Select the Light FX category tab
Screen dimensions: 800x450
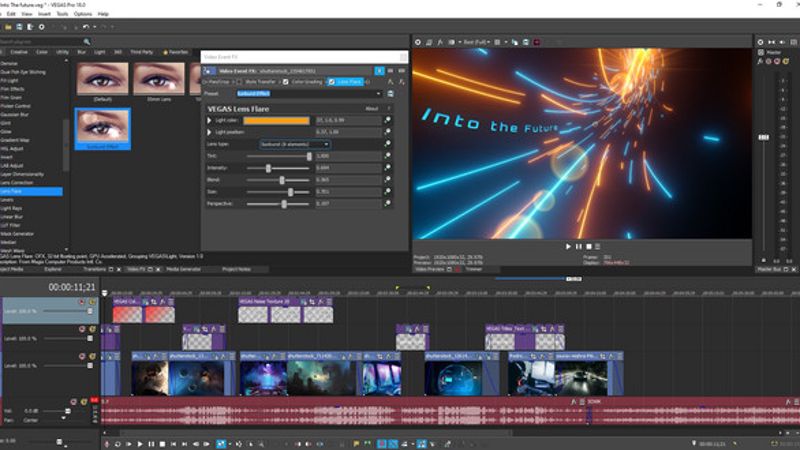pos(99,52)
